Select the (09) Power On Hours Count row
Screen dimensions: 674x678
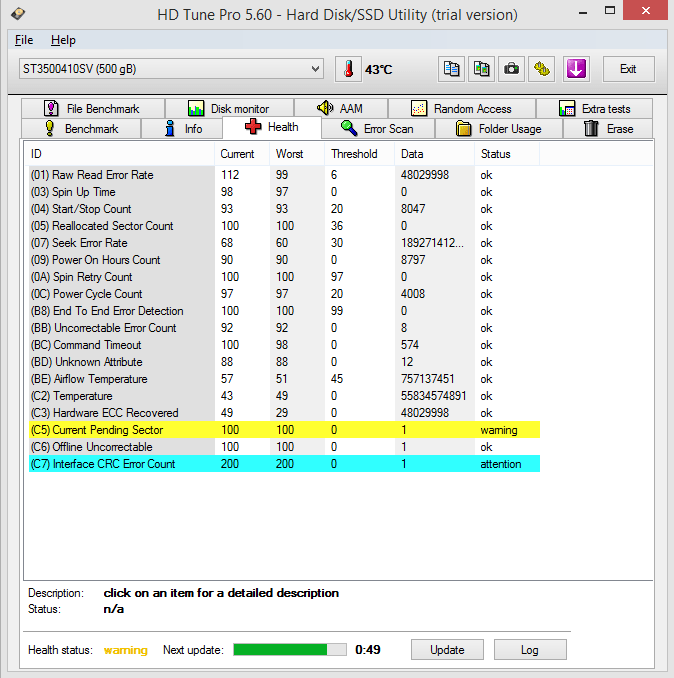click(284, 260)
